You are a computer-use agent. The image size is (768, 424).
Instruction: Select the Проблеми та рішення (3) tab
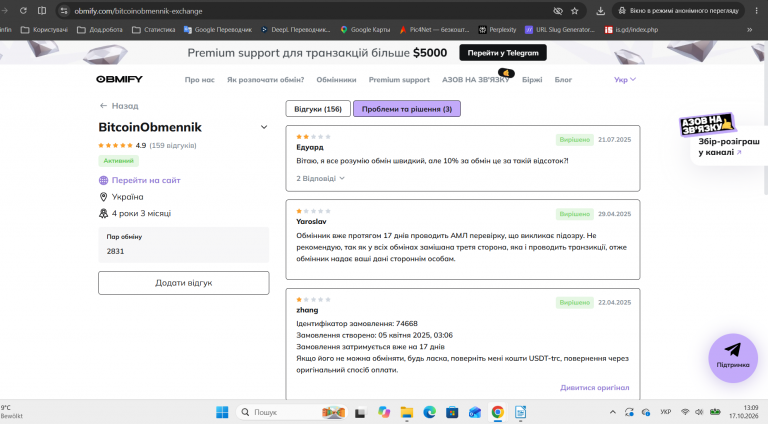click(x=407, y=109)
